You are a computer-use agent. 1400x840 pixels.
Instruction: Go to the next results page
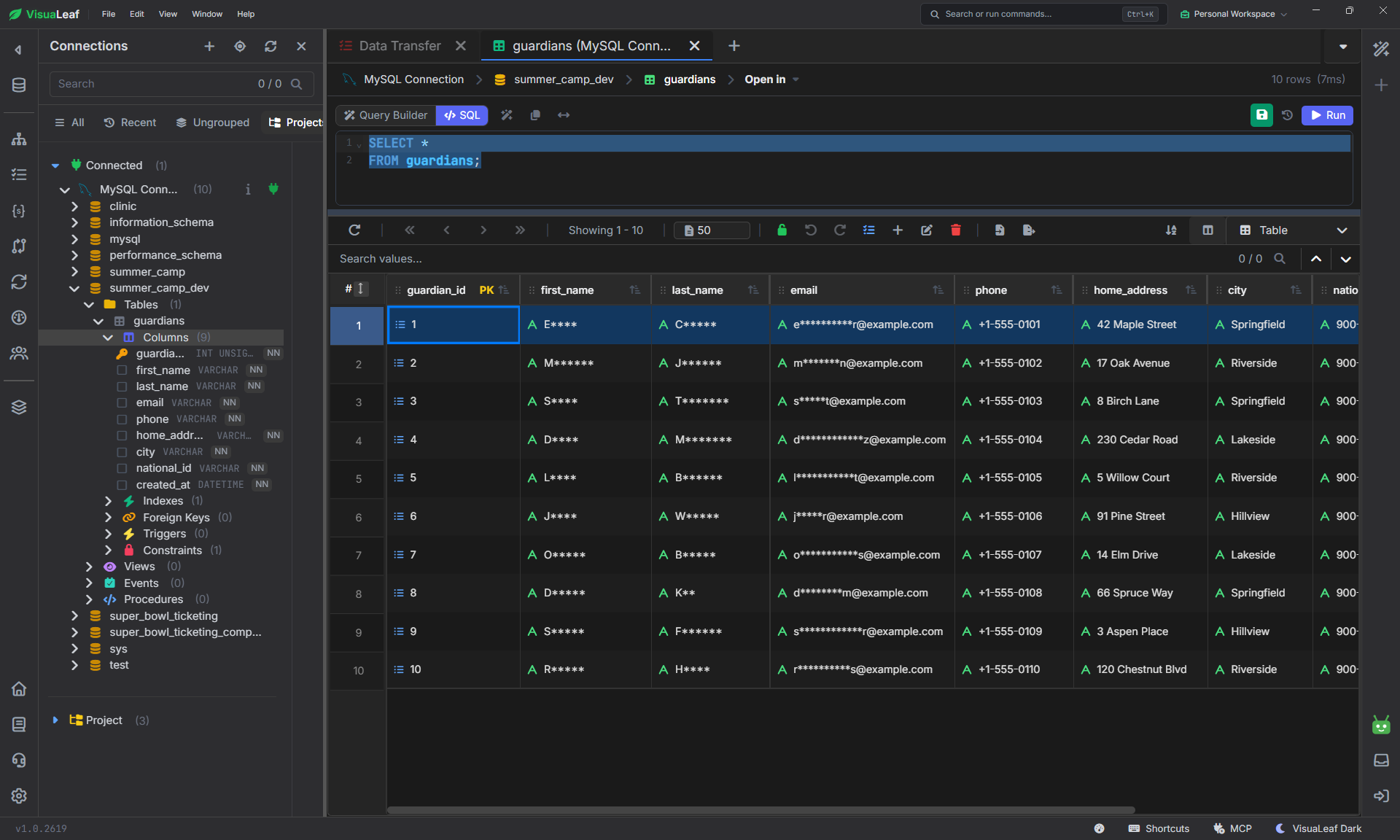483,230
